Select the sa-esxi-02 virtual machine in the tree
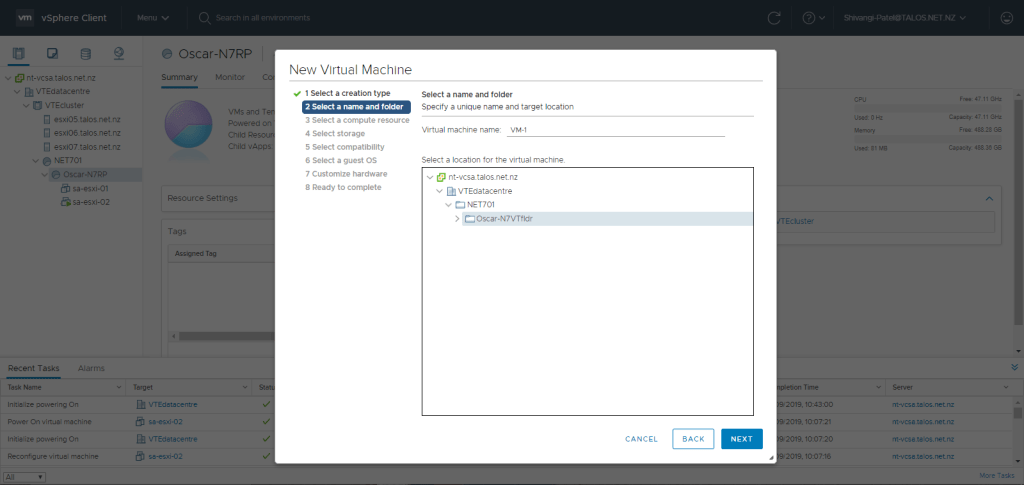The image size is (1024, 485). click(x=90, y=201)
